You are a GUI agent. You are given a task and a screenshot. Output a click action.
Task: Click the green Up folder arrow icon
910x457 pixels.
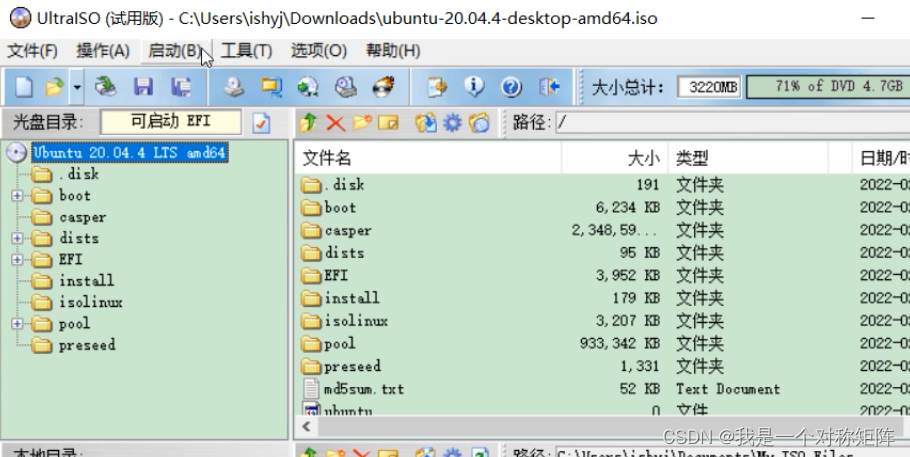click(309, 123)
